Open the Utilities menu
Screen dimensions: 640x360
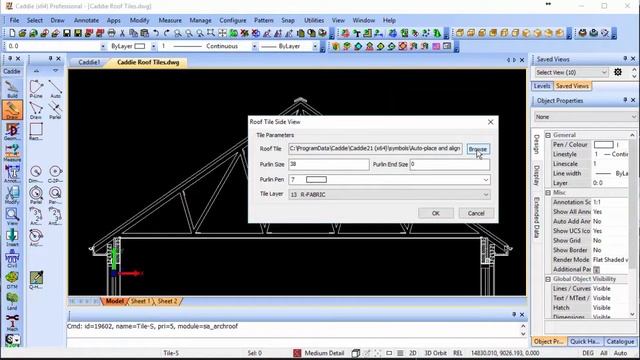click(313, 20)
